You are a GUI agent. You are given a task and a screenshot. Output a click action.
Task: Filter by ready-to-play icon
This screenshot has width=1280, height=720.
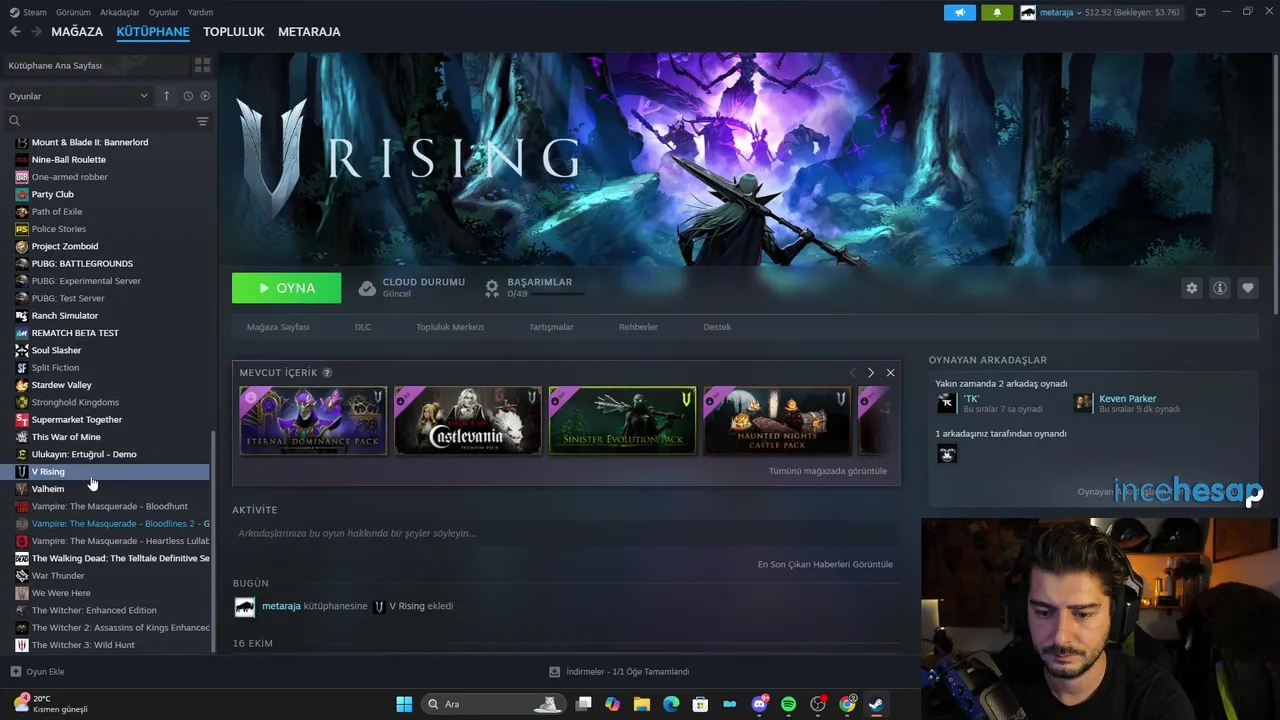tap(205, 96)
